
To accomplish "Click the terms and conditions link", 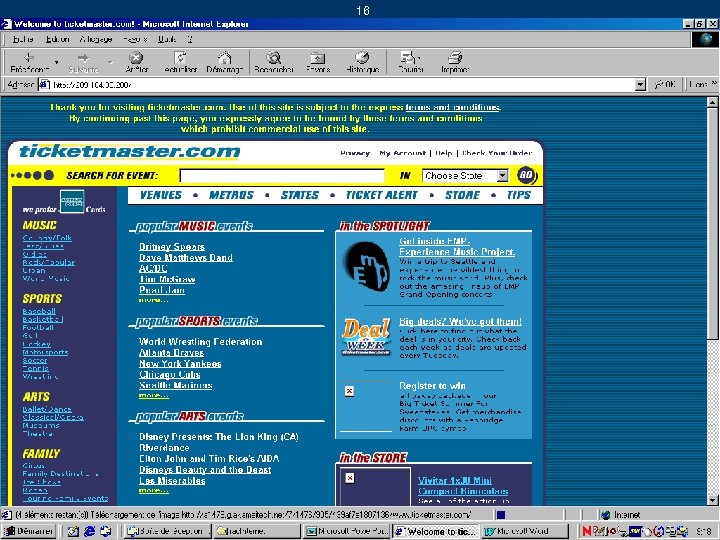I will (453, 107).
